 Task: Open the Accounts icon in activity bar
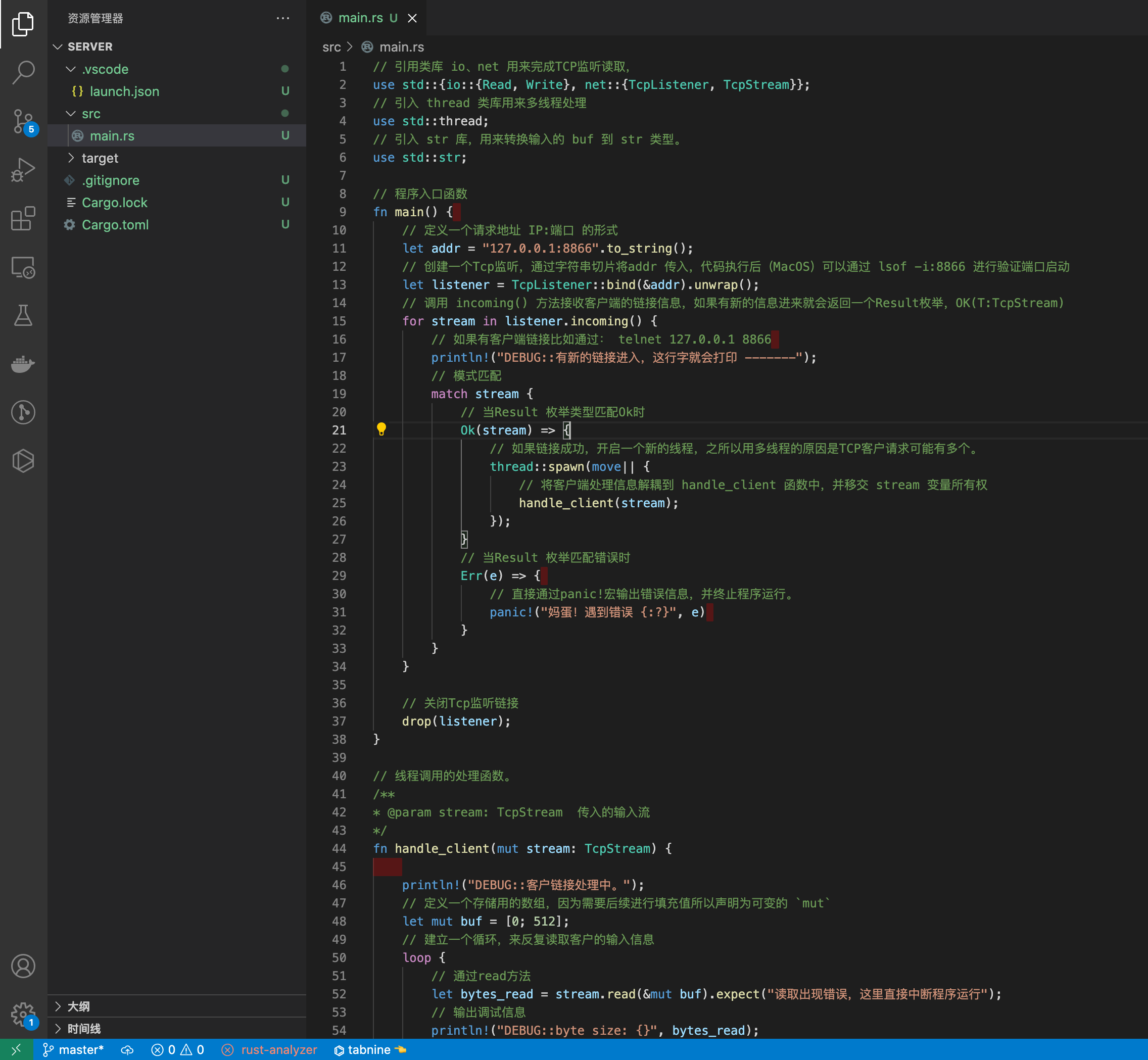tap(23, 967)
